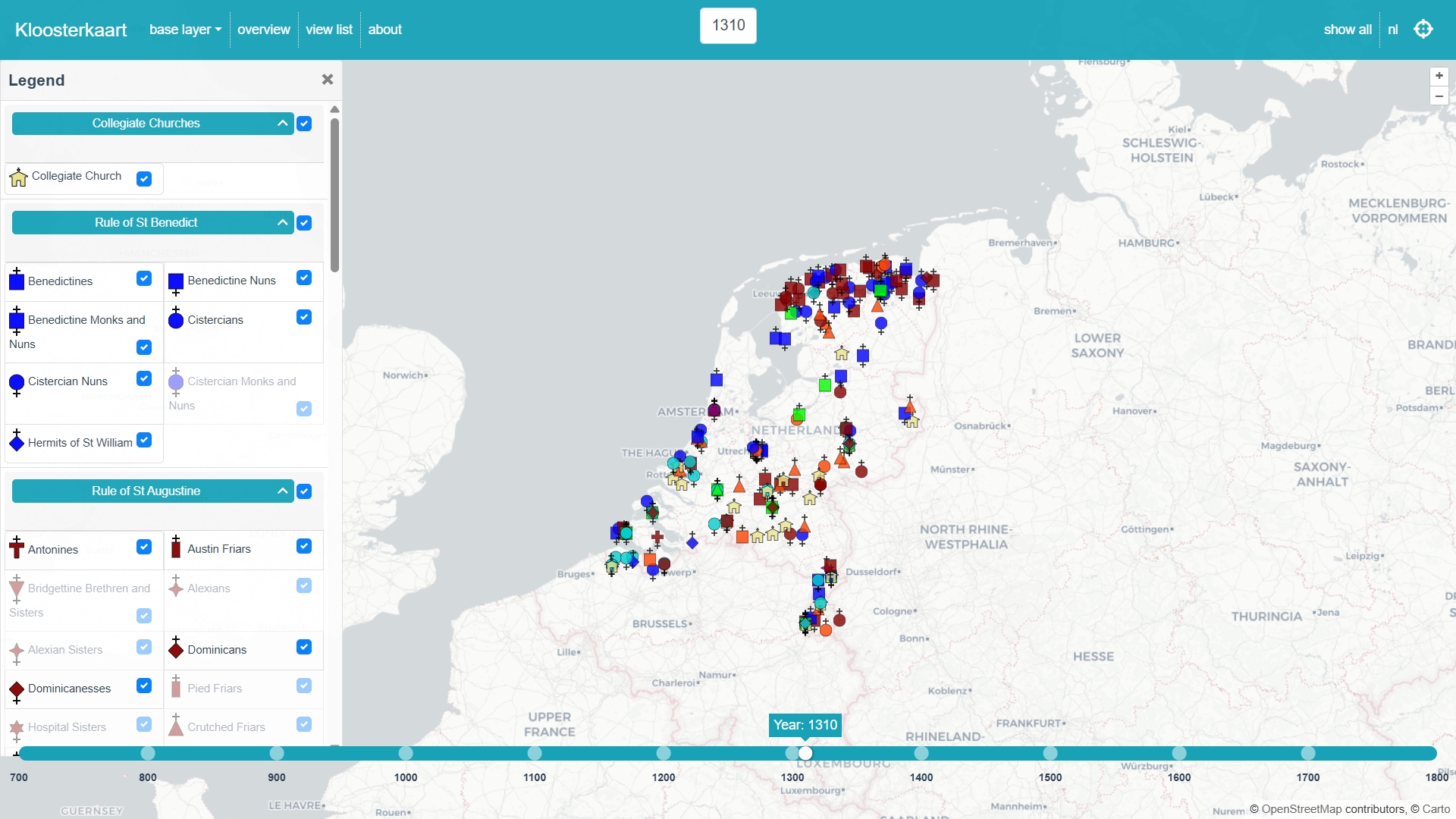
Task: Click the Cistercians blue circle icon
Action: pos(176,319)
